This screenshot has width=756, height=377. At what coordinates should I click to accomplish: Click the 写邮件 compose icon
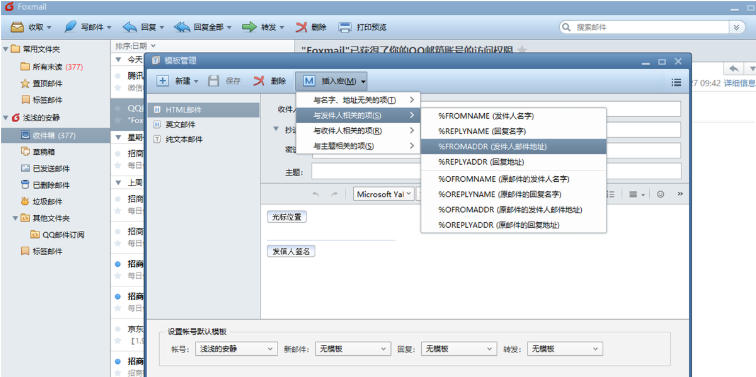click(70, 27)
